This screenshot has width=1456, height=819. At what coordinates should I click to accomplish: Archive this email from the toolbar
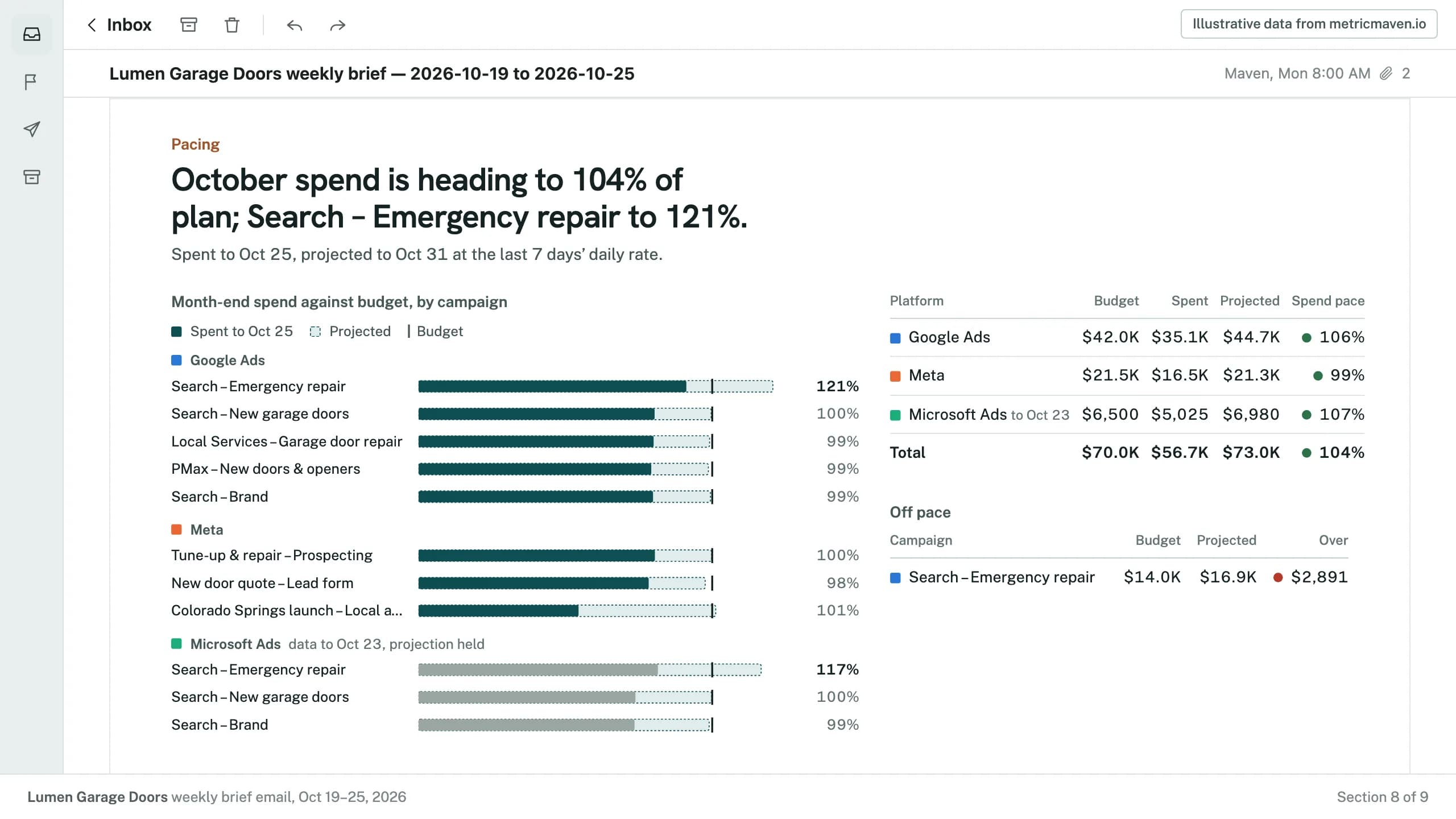[189, 25]
